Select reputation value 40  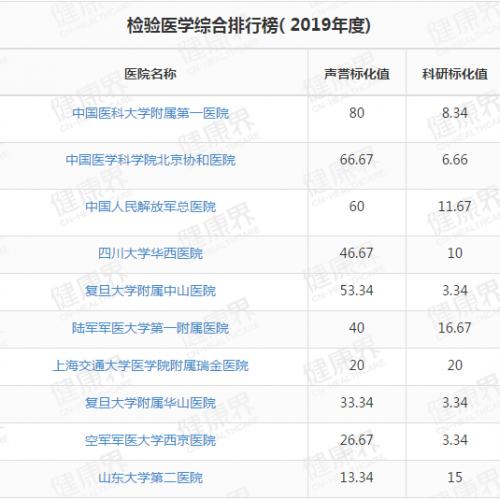pyautogui.click(x=357, y=328)
